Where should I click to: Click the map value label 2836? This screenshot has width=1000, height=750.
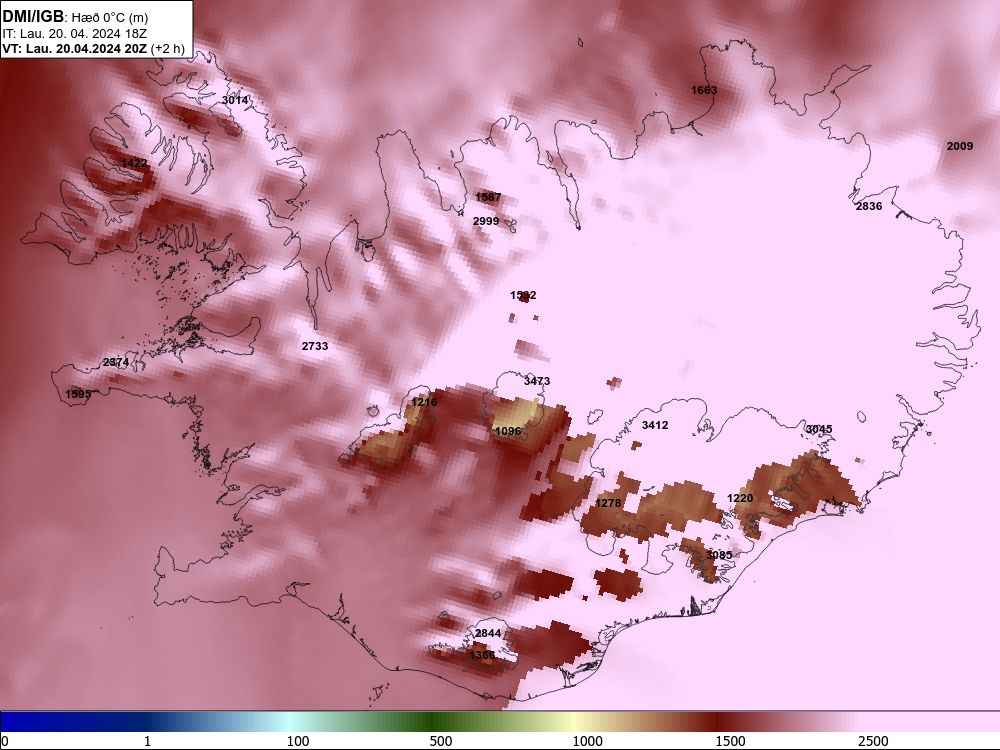click(x=869, y=206)
